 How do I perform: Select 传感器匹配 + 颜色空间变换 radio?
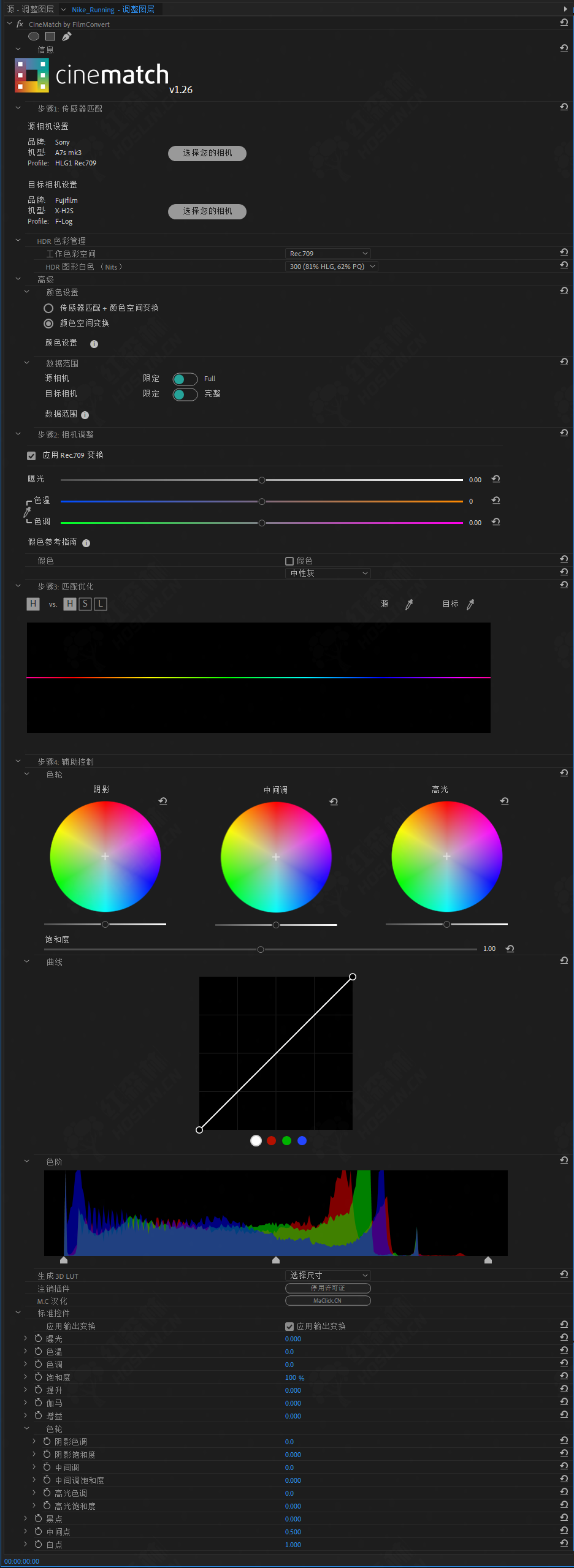point(48,308)
